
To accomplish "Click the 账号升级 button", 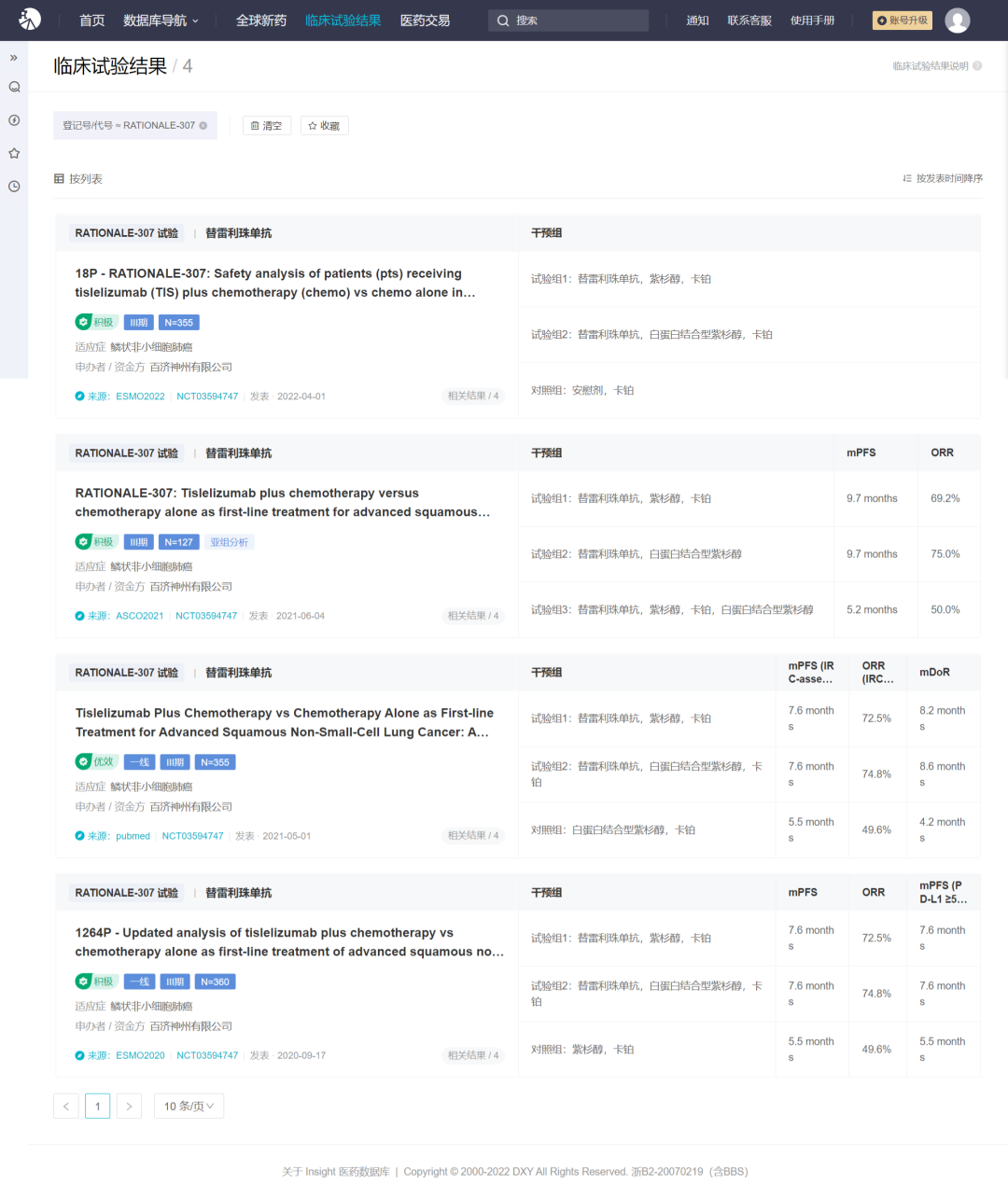I will (903, 20).
